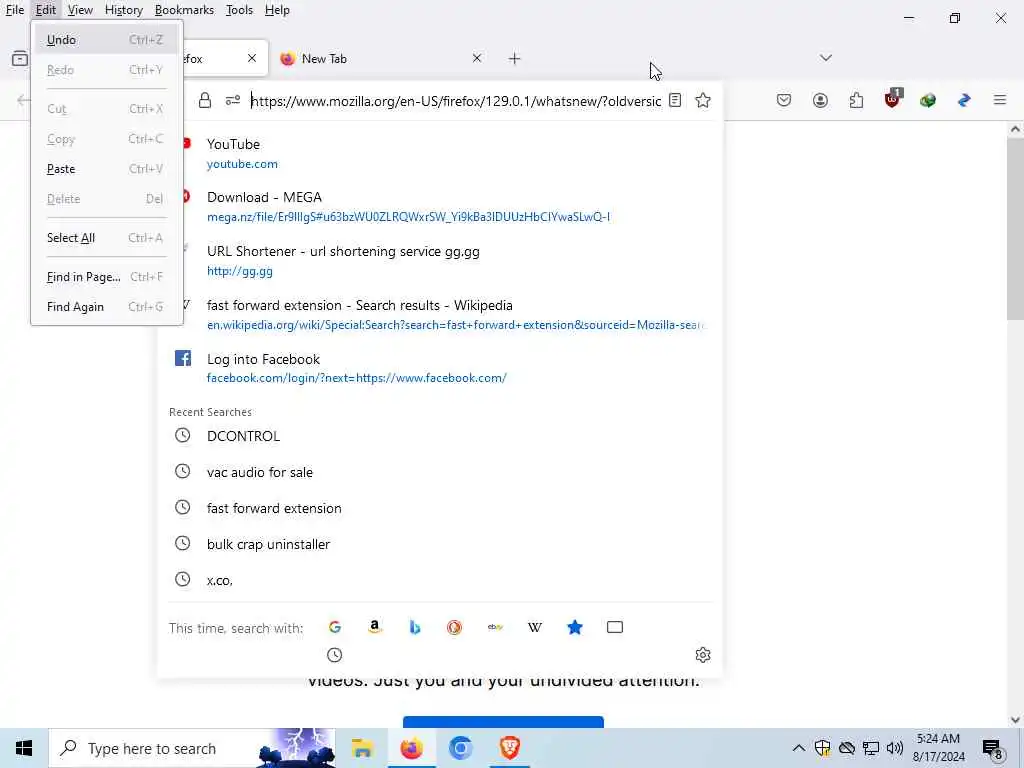This screenshot has width=1024, height=768.
Task: Open search settings gear icon
Action: pos(703,655)
